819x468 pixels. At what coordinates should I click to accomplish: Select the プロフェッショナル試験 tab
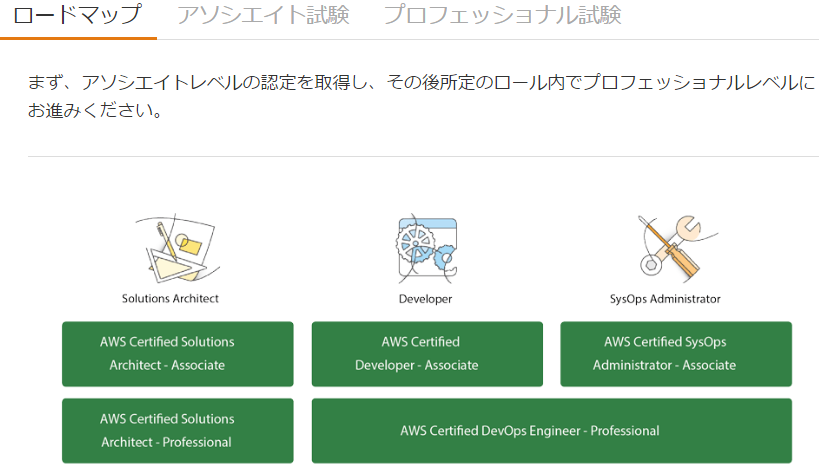coord(502,16)
